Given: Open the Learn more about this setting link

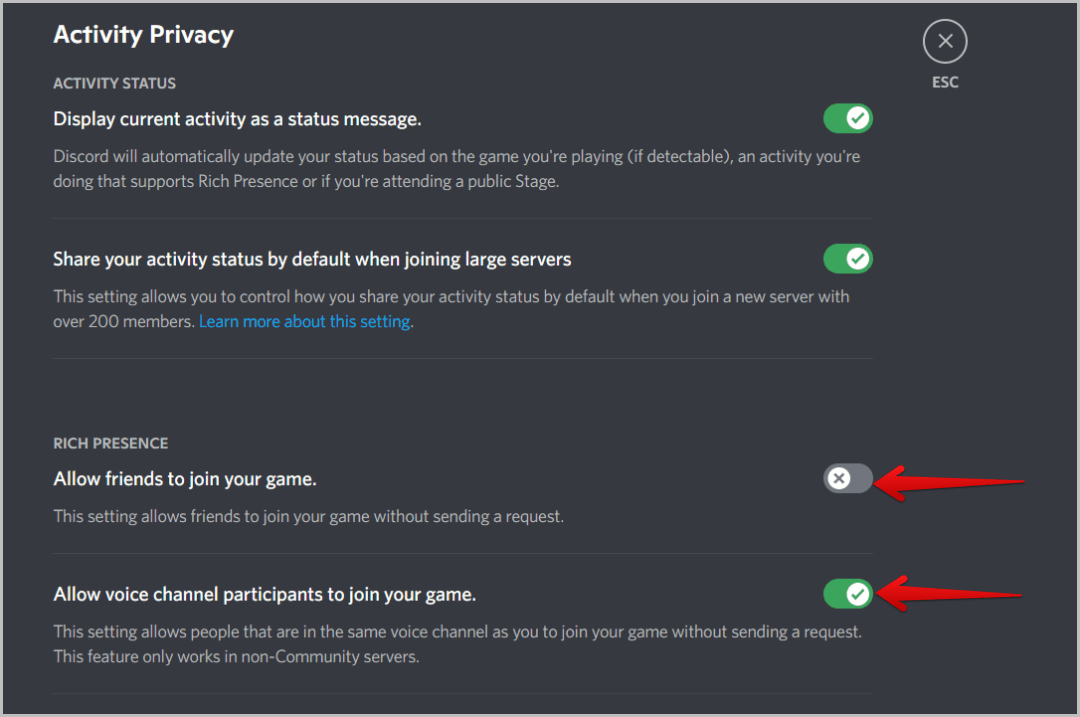Looking at the screenshot, I should [305, 322].
